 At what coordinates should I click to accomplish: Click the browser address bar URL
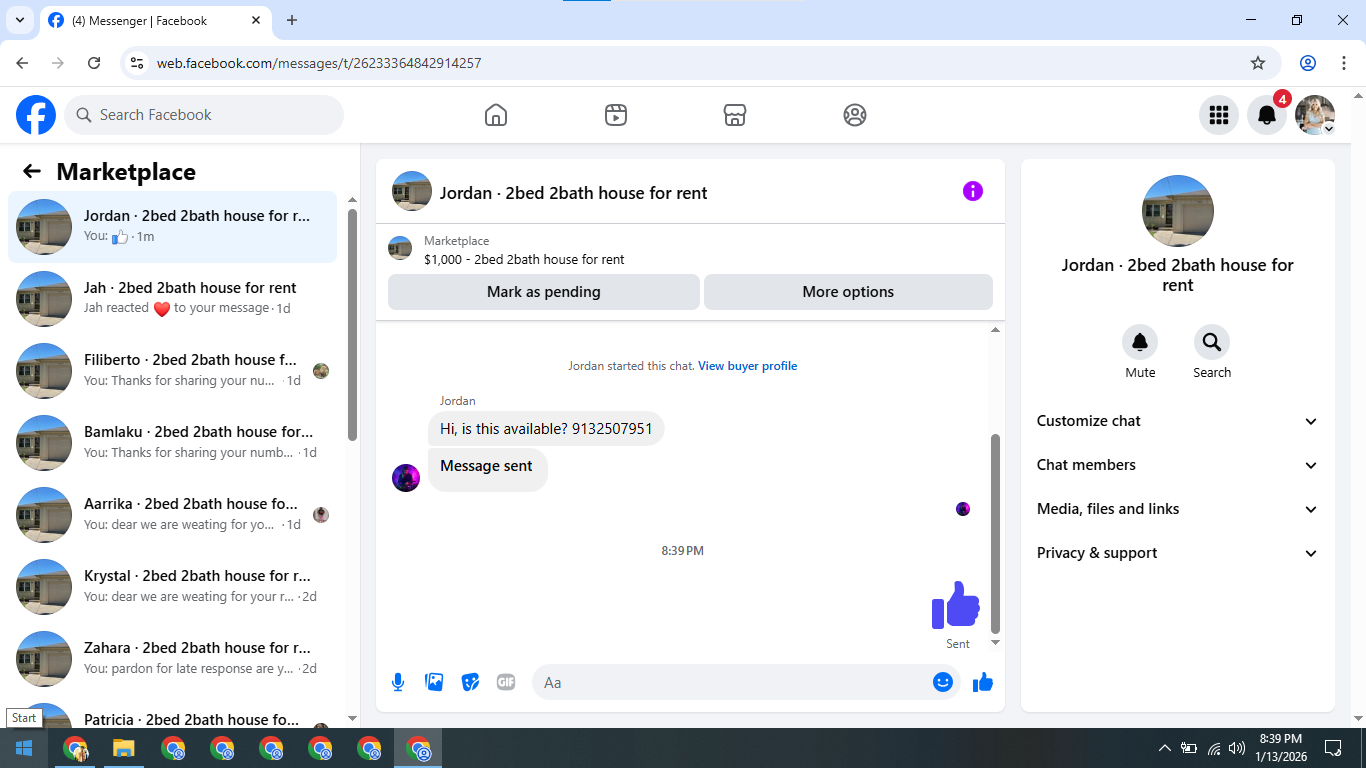[x=319, y=63]
